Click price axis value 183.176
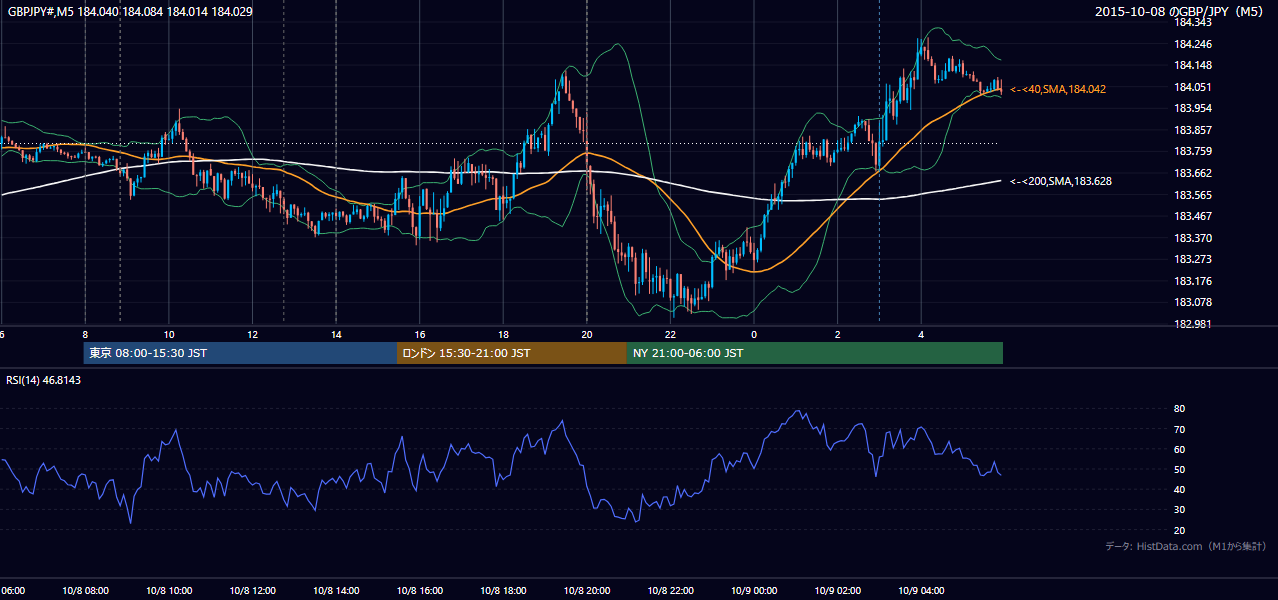The height and width of the screenshot is (600, 1278). (x=1192, y=281)
